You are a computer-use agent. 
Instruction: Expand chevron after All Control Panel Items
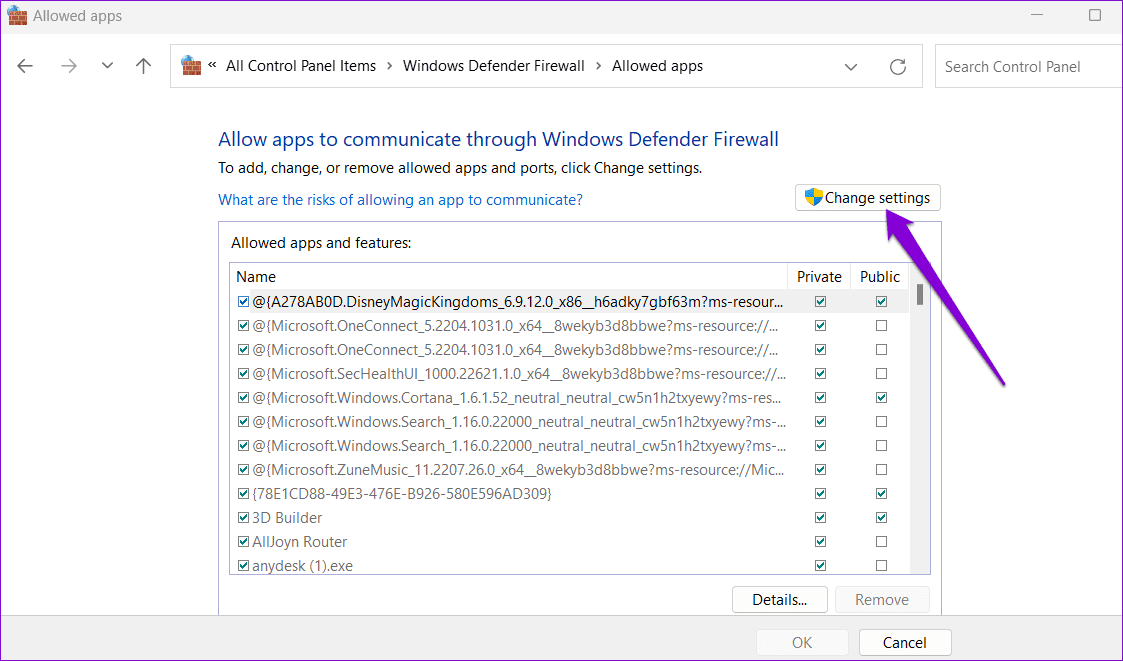tap(390, 66)
